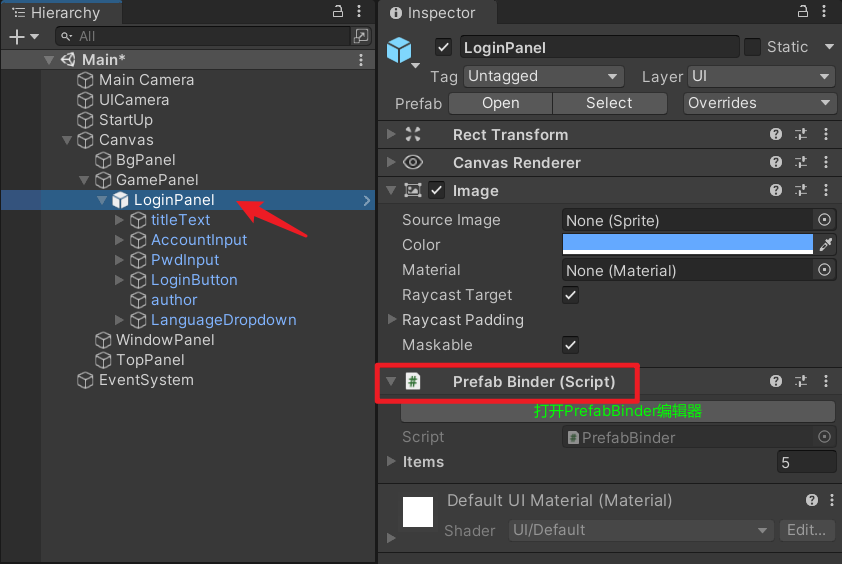Open Canvas Renderer preset selector
Image resolution: width=842 pixels, height=564 pixels.
click(801, 162)
